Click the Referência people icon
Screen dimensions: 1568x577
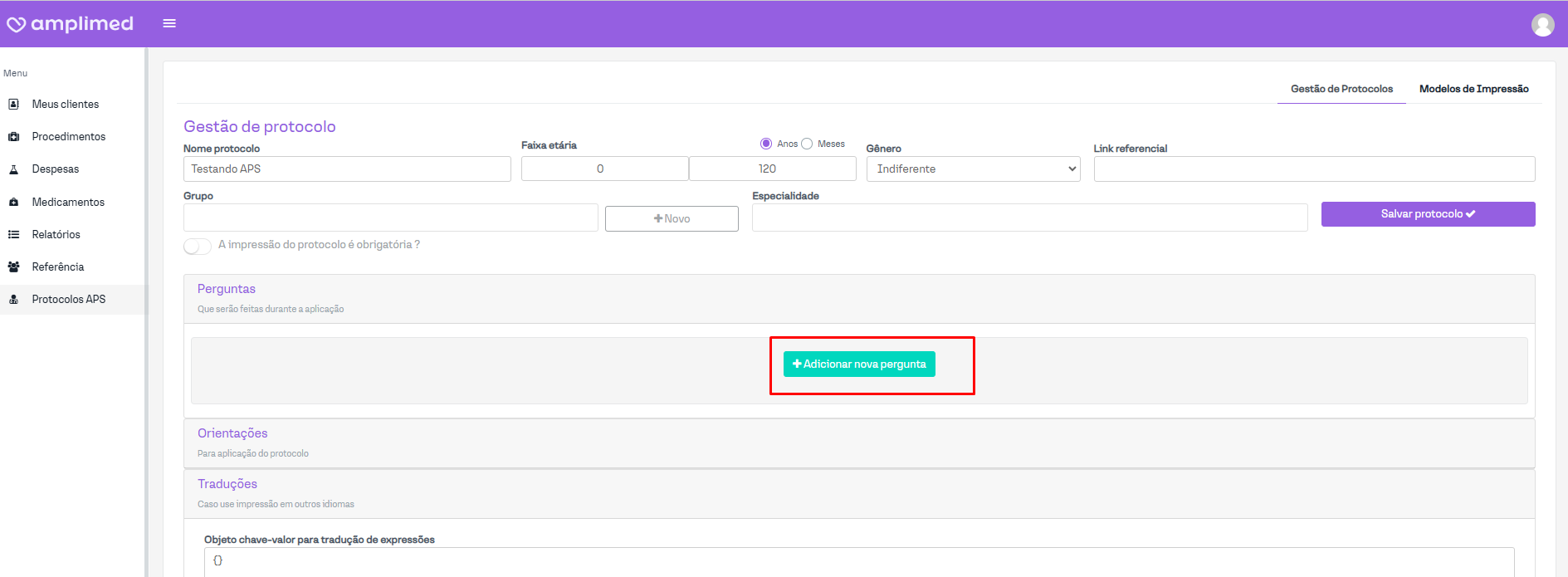coord(13,266)
